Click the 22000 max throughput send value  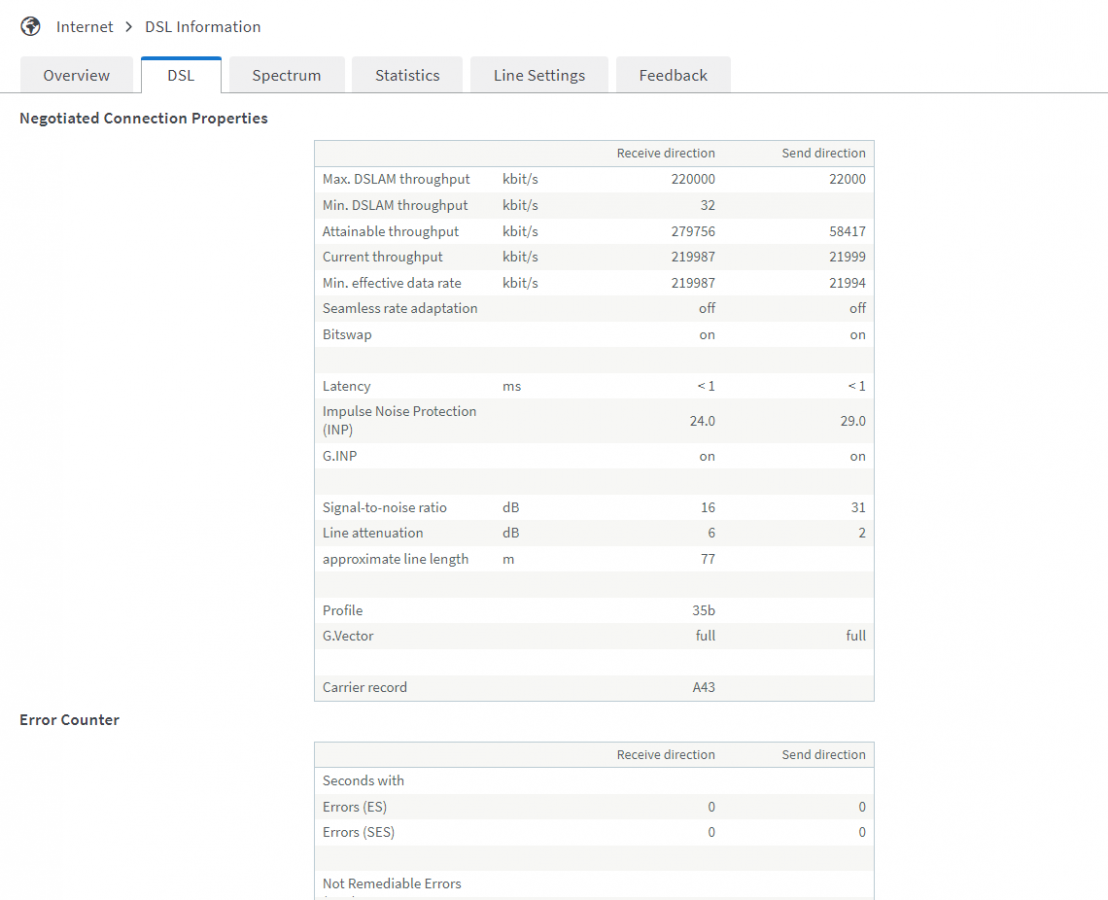click(x=847, y=179)
